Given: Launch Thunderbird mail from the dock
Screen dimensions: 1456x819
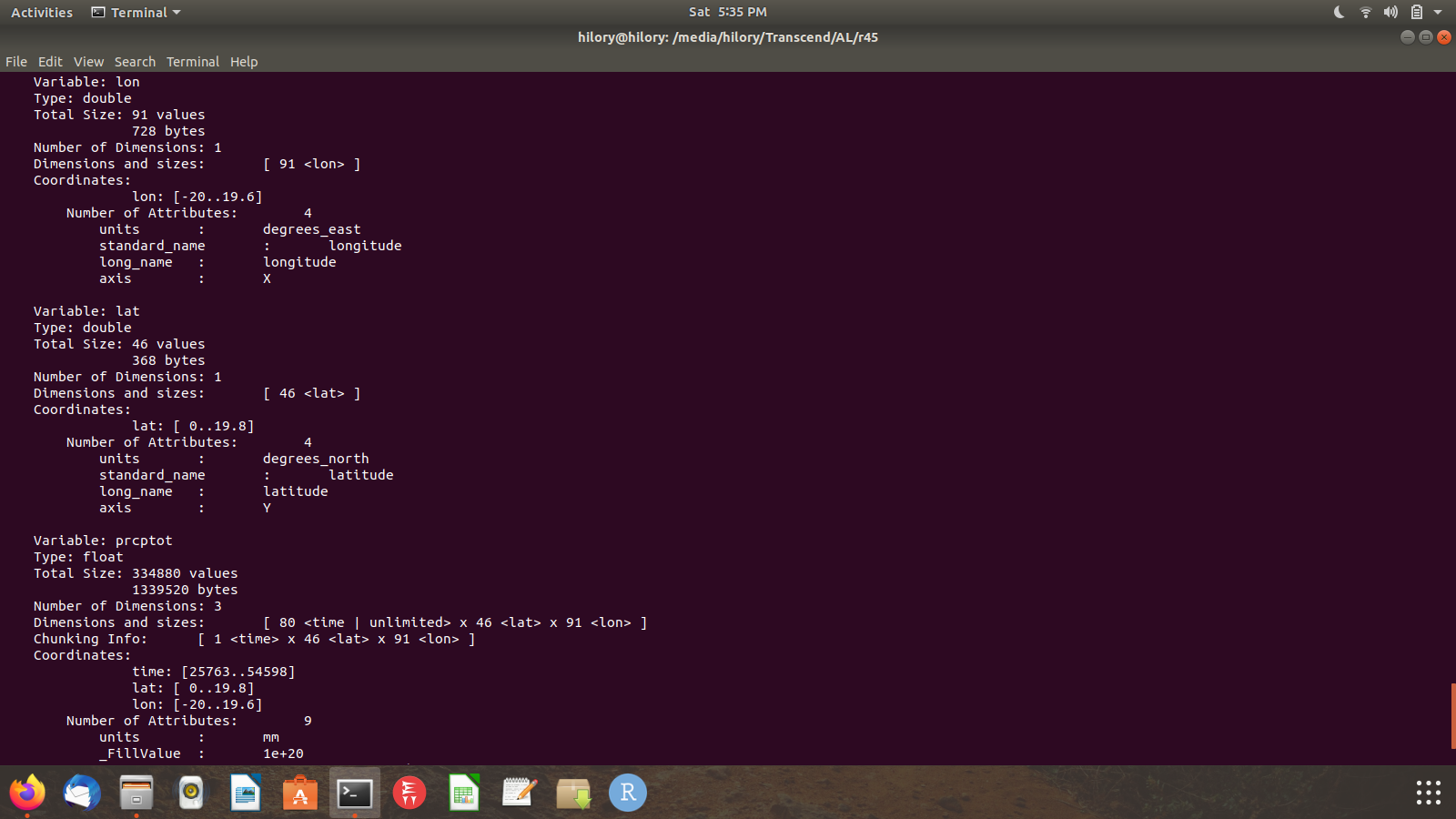Looking at the screenshot, I should [82, 793].
